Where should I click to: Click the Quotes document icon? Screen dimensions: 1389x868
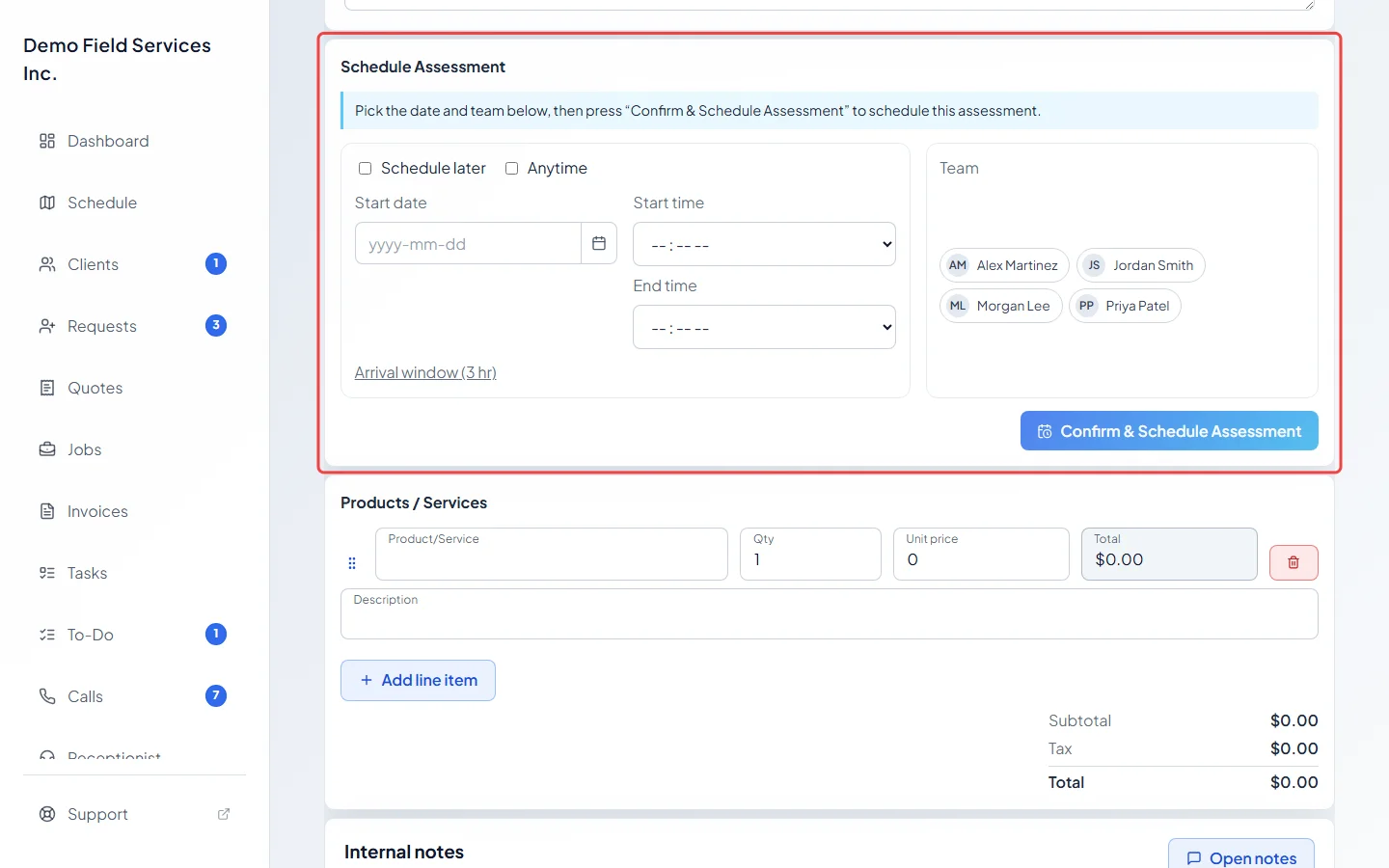pyautogui.click(x=47, y=388)
